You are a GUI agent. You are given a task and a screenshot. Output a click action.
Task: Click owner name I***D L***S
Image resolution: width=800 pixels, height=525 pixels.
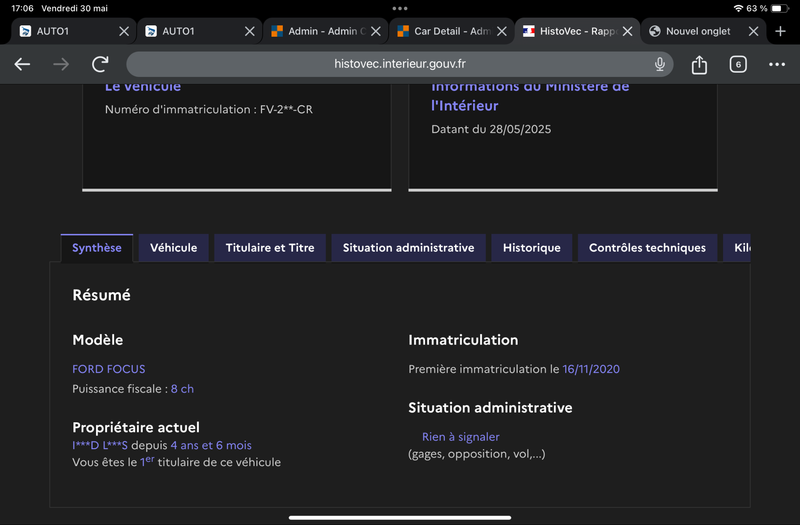click(x=100, y=445)
